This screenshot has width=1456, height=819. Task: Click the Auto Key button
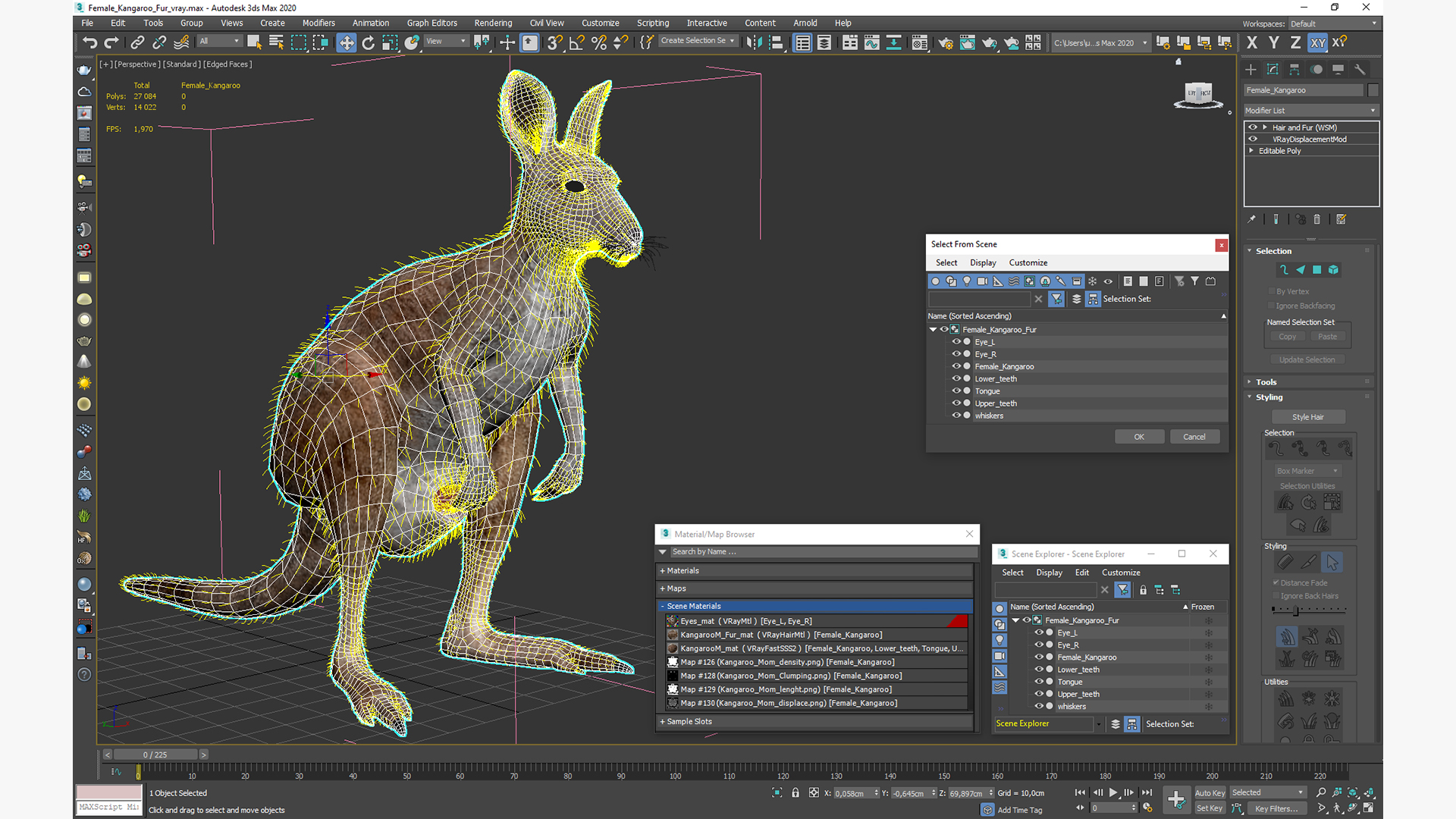coord(1210,793)
